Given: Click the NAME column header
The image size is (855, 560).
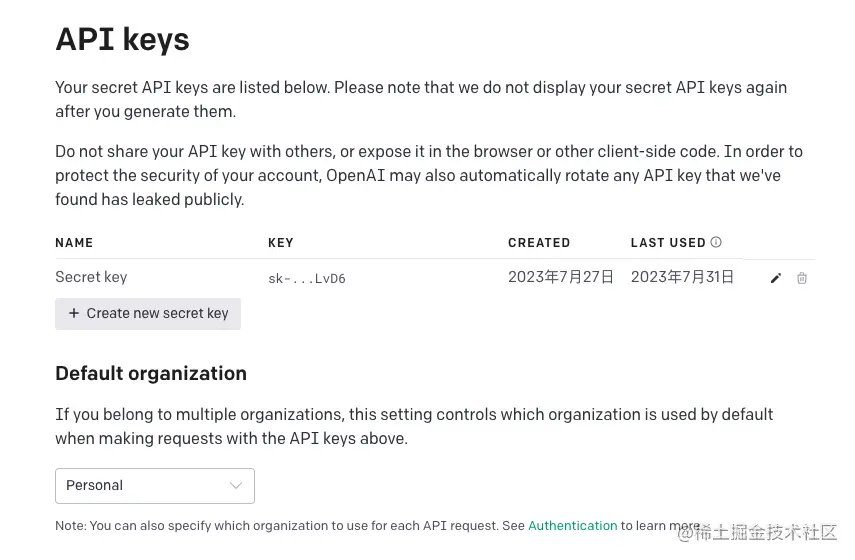Looking at the screenshot, I should pos(74,243).
